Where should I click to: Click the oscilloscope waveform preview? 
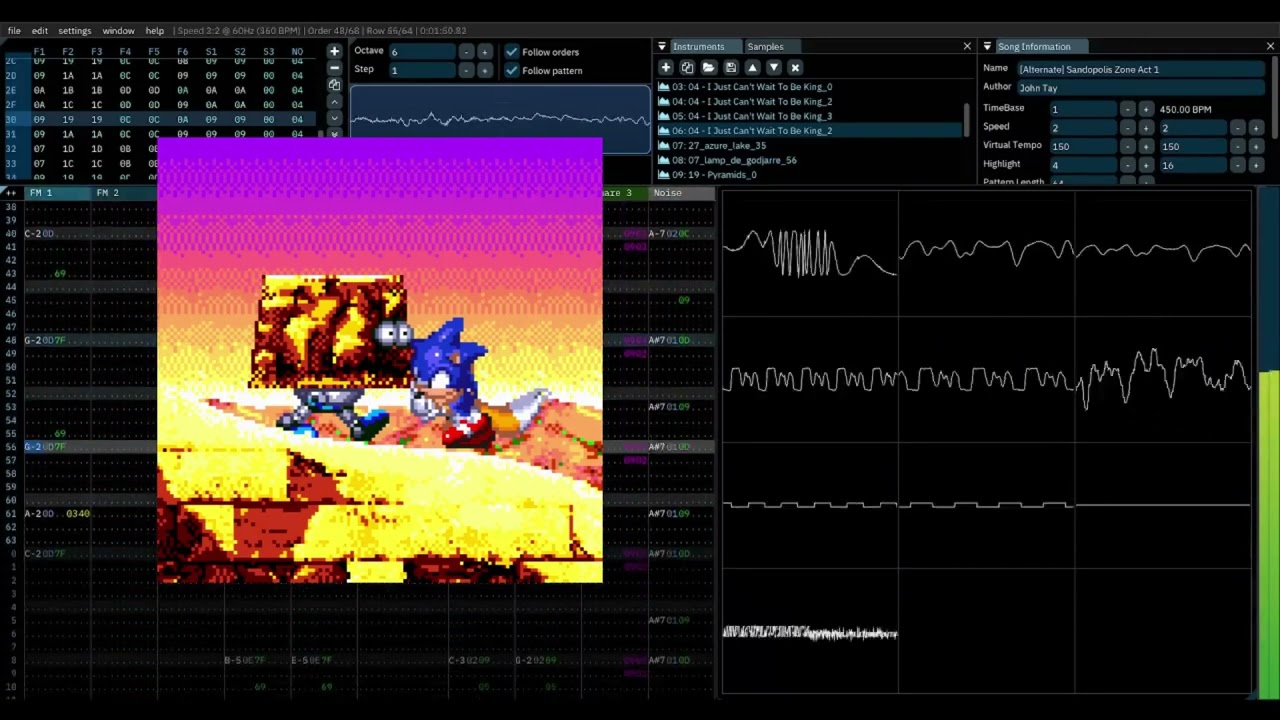pos(500,120)
